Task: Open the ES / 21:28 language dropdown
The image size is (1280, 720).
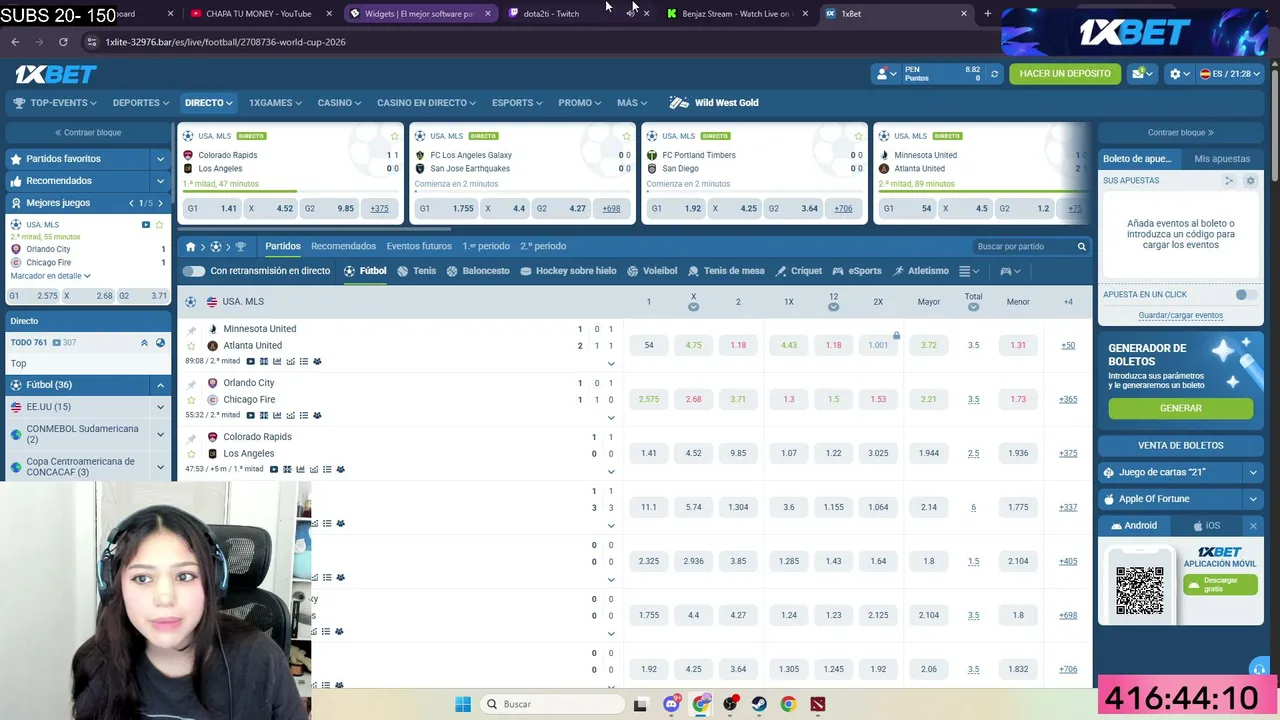Action: pyautogui.click(x=1231, y=74)
